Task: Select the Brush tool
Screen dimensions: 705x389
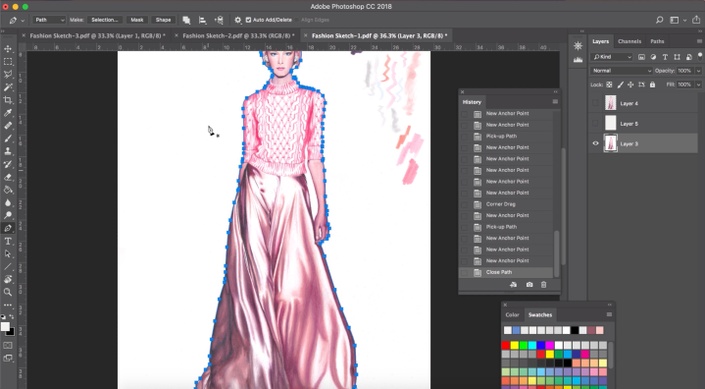Action: 8,139
